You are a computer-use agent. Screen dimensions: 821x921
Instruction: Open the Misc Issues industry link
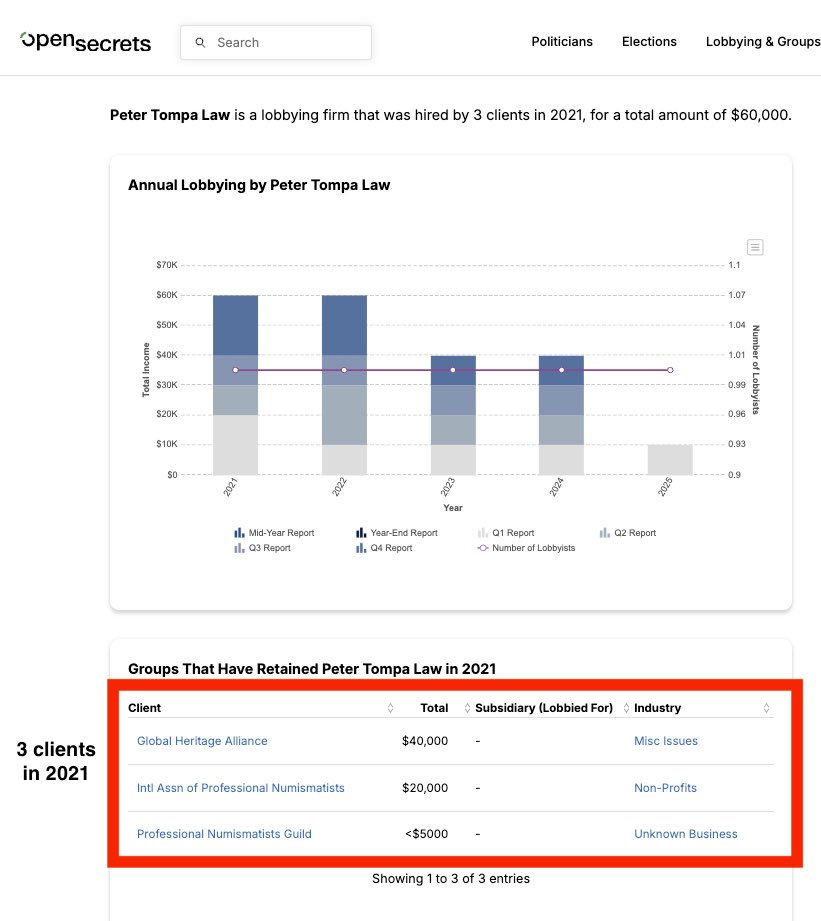pos(665,741)
